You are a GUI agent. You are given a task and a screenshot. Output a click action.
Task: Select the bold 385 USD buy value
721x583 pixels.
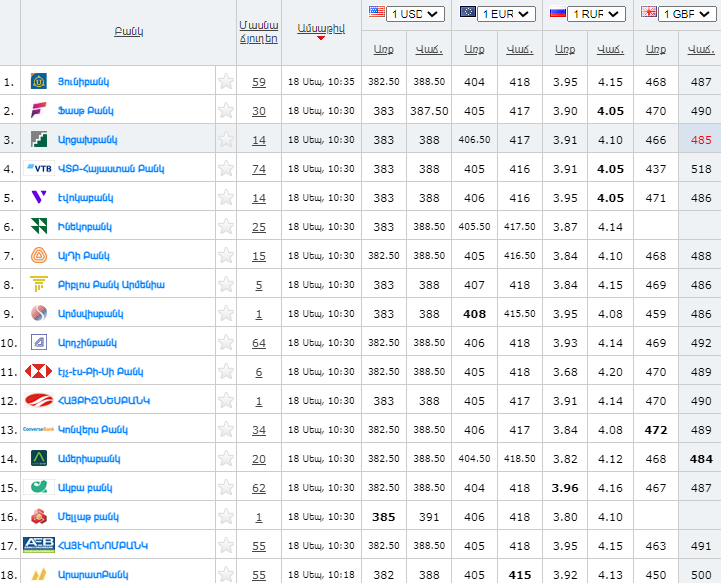coord(383,517)
